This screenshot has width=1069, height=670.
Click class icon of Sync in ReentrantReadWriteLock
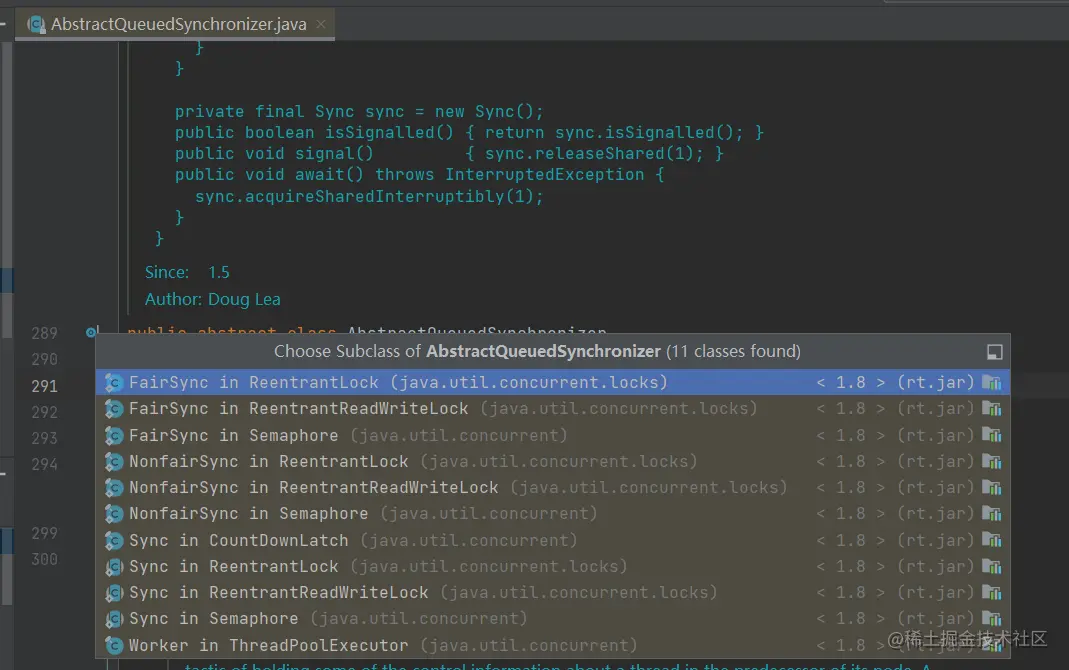[x=113, y=593]
